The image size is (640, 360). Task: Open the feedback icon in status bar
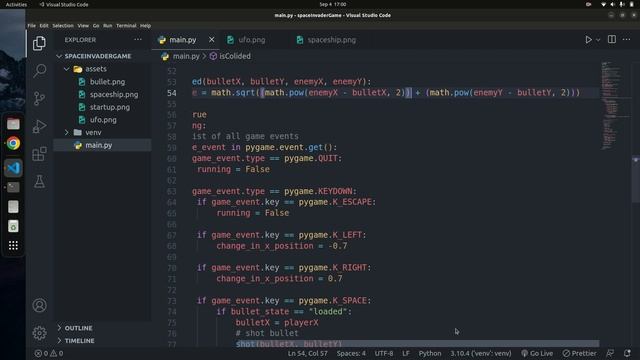pyautogui.click(x=610, y=353)
